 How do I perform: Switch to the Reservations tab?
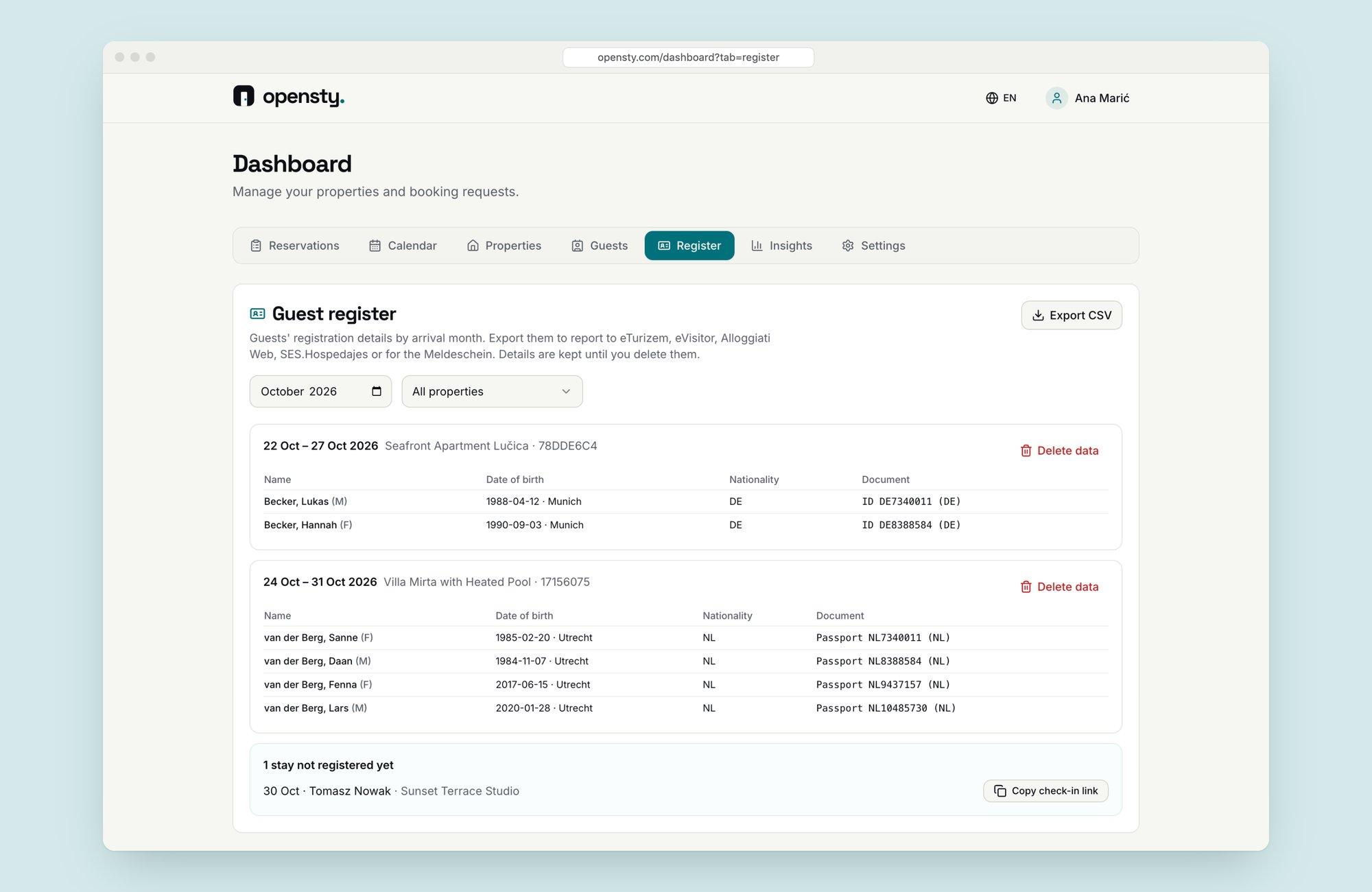(295, 246)
